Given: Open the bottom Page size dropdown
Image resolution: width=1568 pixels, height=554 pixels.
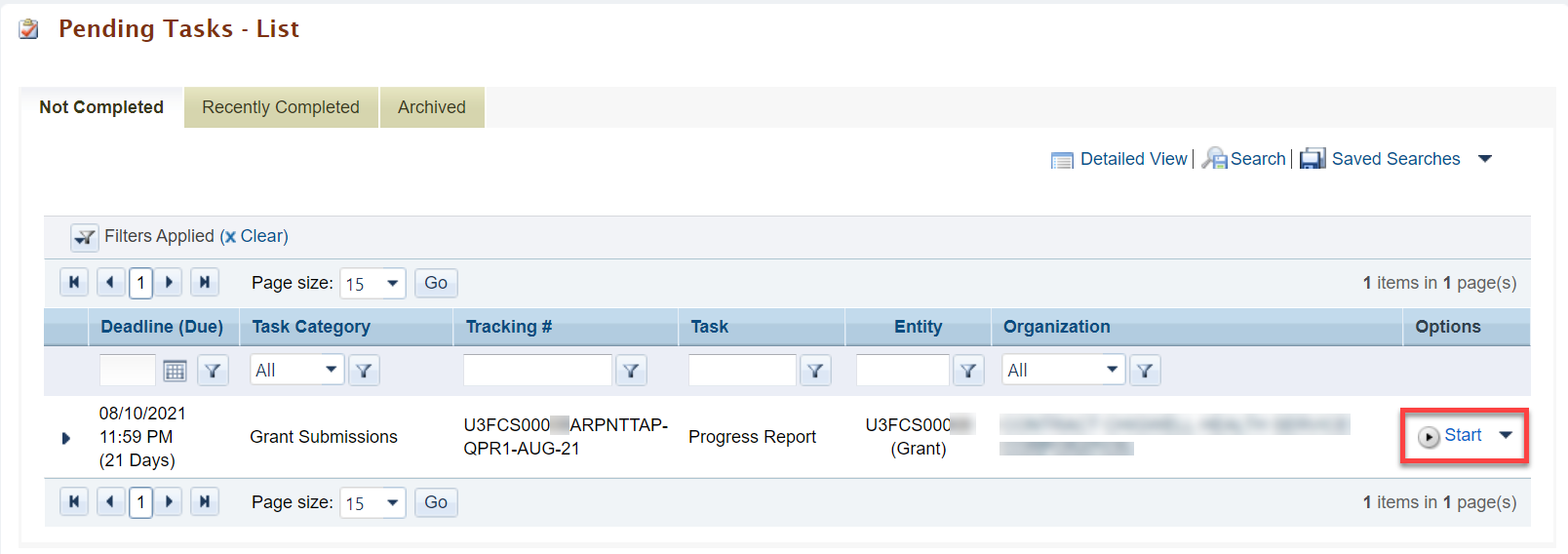Looking at the screenshot, I should tap(372, 502).
